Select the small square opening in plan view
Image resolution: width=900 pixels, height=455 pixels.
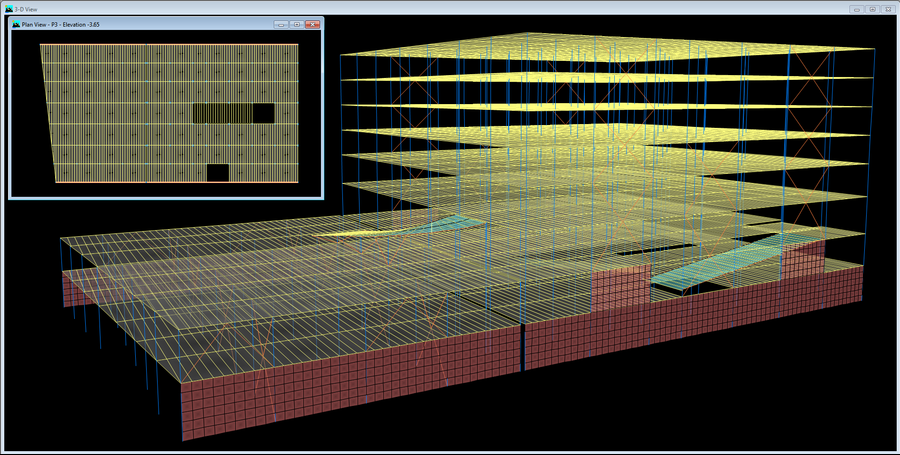(217, 173)
